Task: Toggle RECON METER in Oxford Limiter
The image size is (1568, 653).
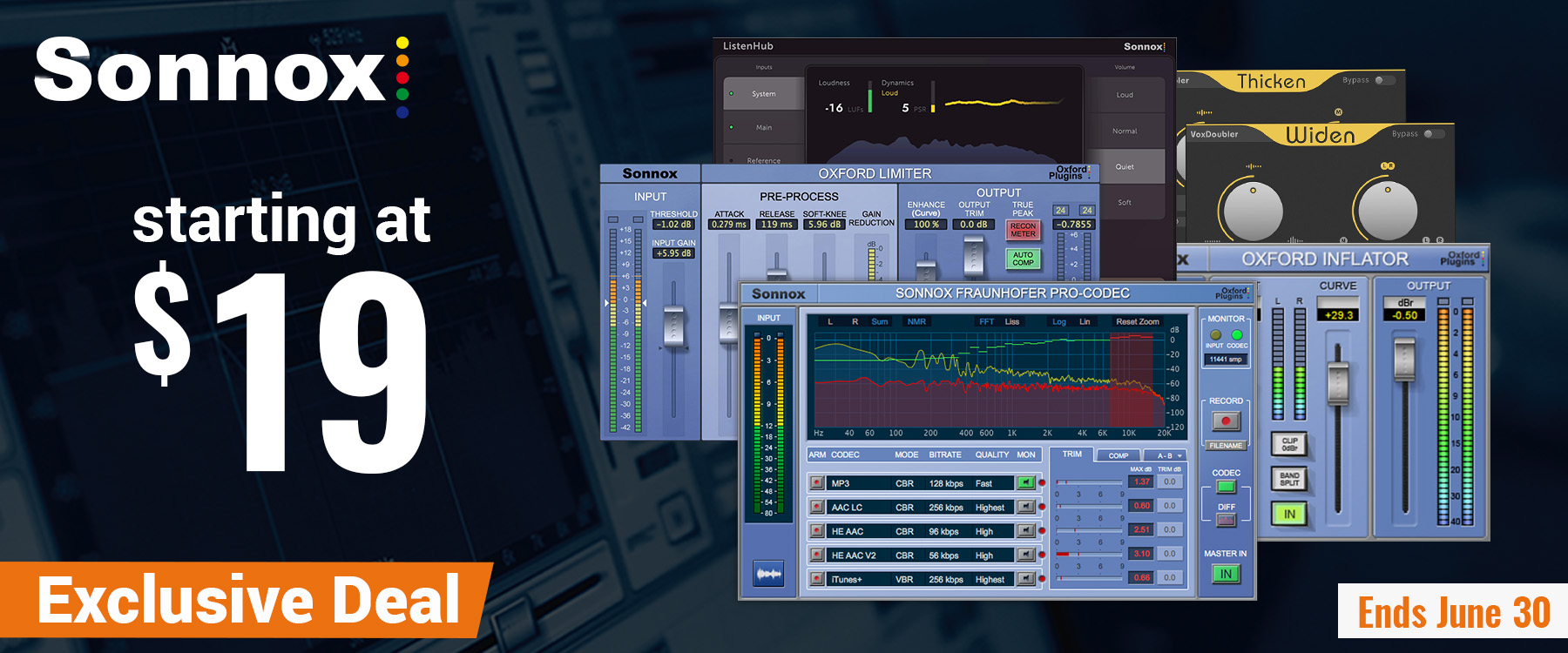Action: click(x=1023, y=230)
